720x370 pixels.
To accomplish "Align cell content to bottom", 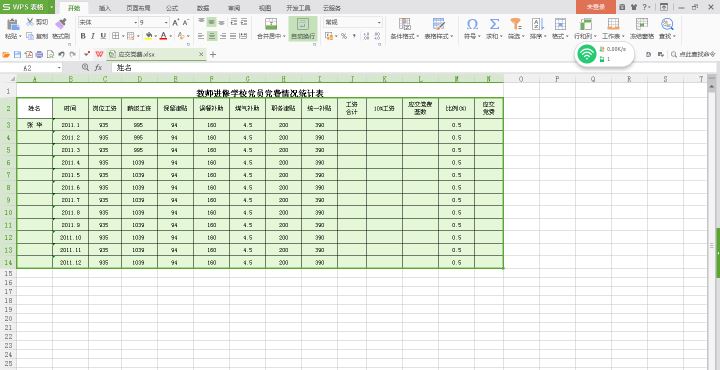I will (x=222, y=22).
